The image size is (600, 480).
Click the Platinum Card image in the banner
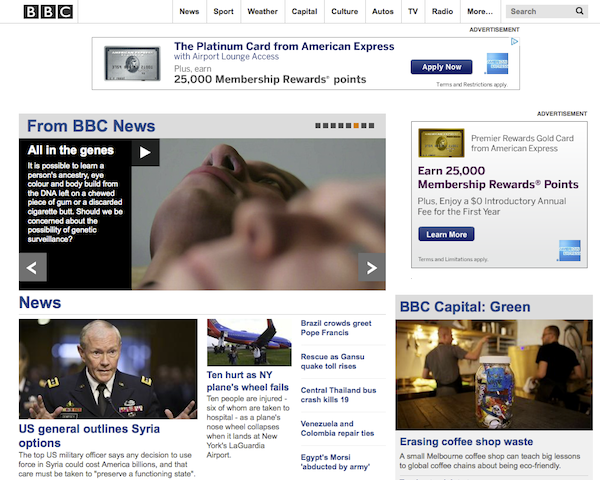click(132, 64)
